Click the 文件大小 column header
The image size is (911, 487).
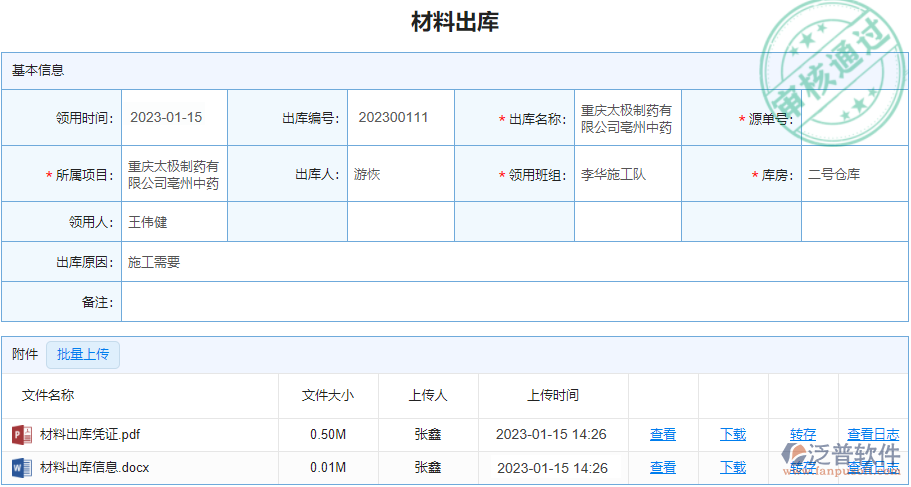pyautogui.click(x=328, y=396)
